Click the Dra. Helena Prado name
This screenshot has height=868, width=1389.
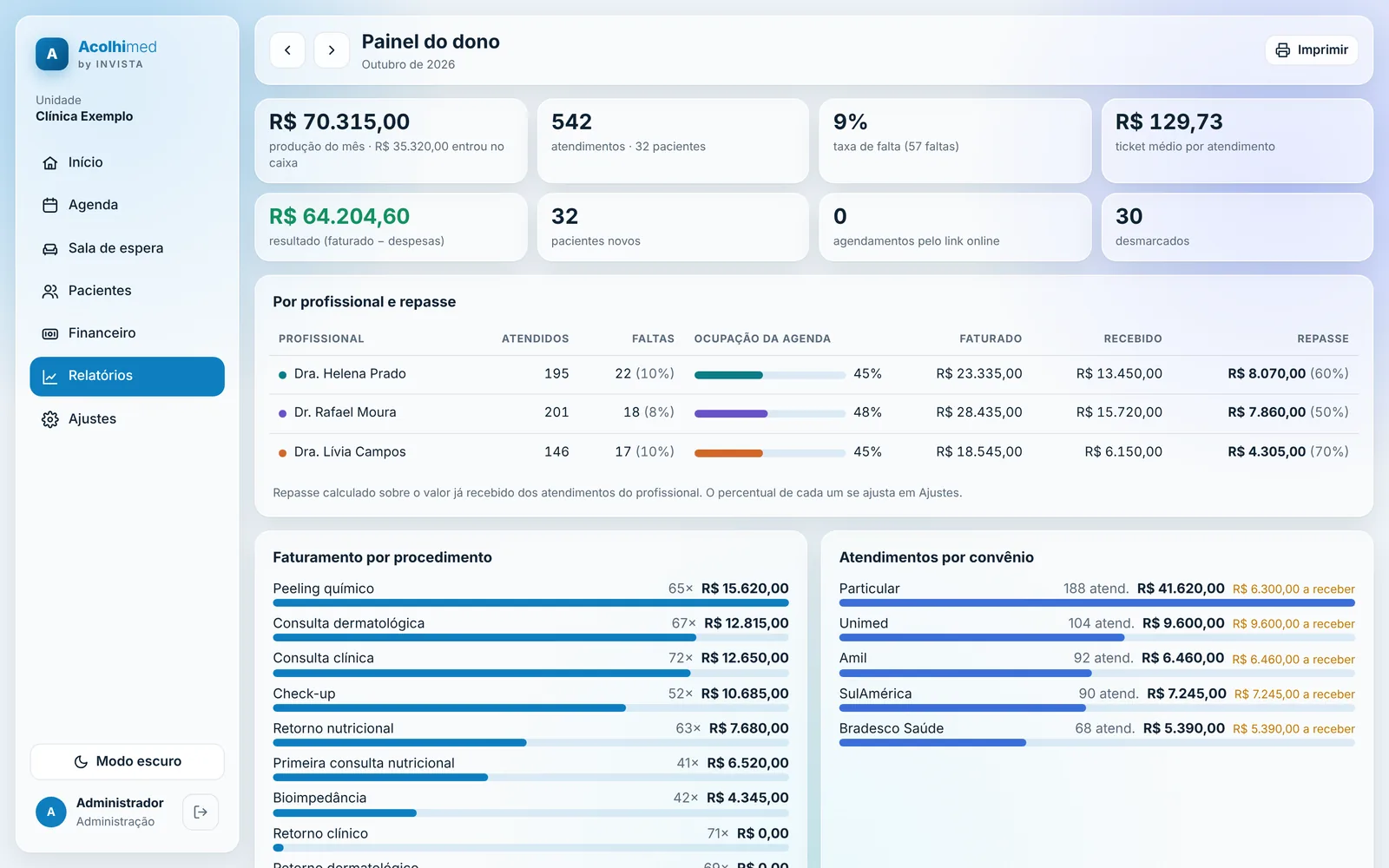coord(350,374)
